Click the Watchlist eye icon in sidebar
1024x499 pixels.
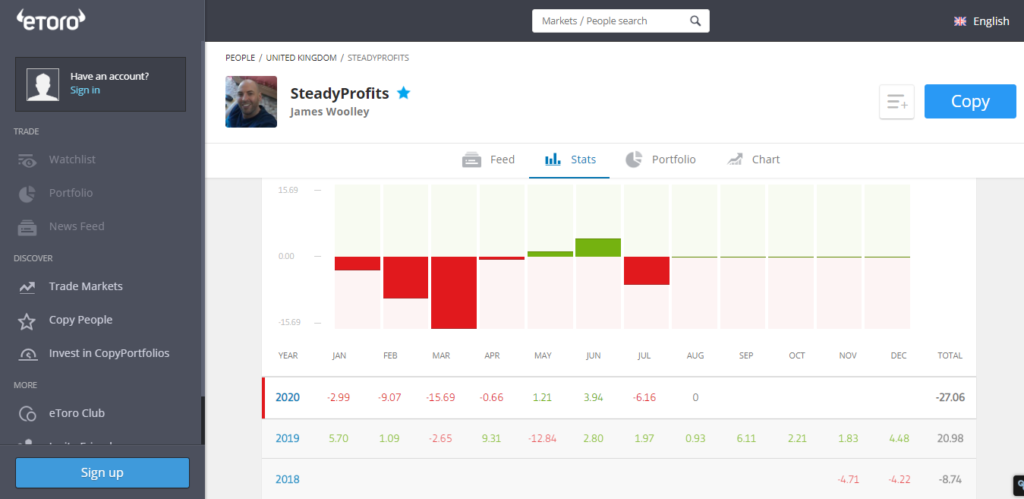pos(27,159)
